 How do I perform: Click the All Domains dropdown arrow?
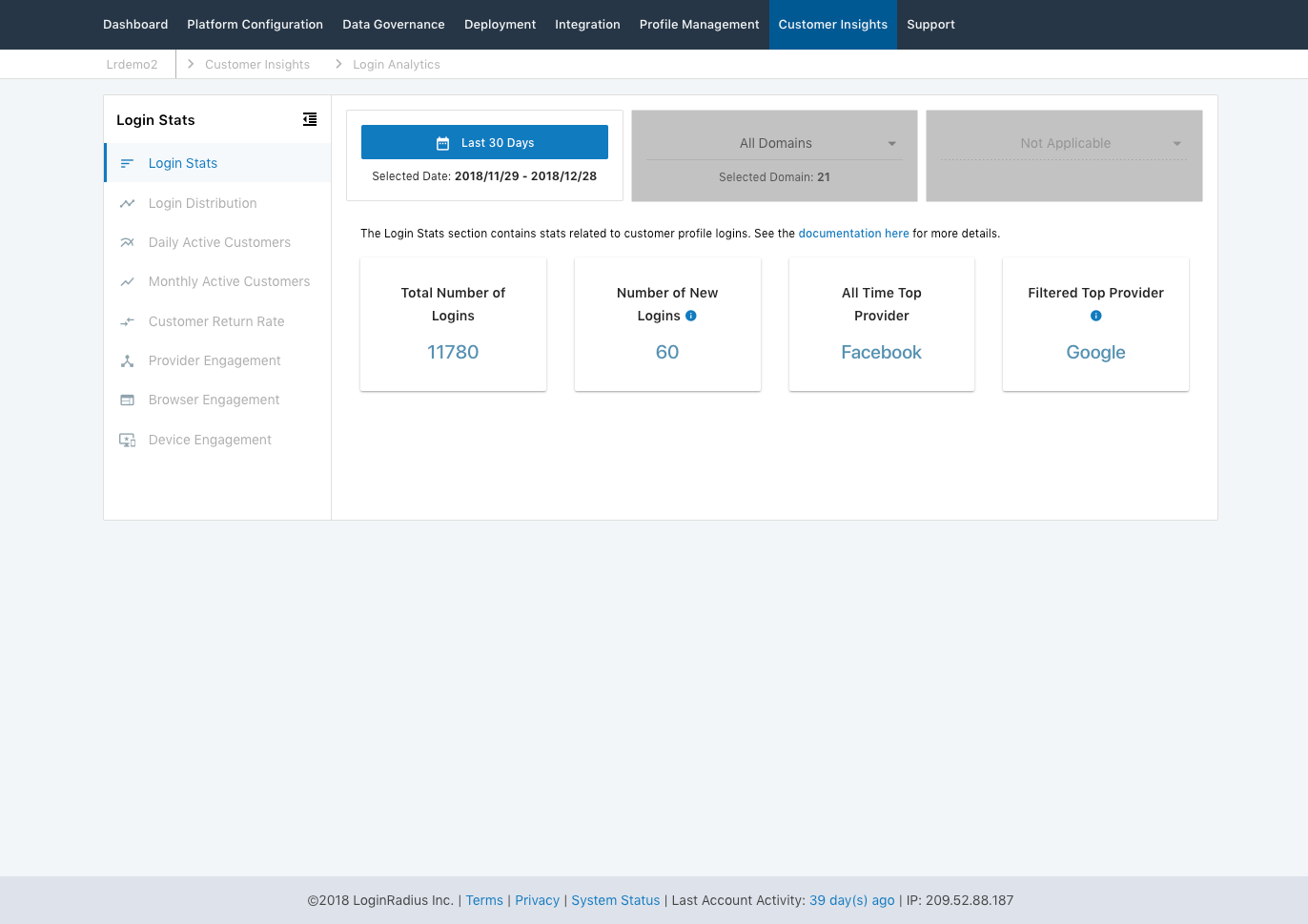pyautogui.click(x=892, y=144)
